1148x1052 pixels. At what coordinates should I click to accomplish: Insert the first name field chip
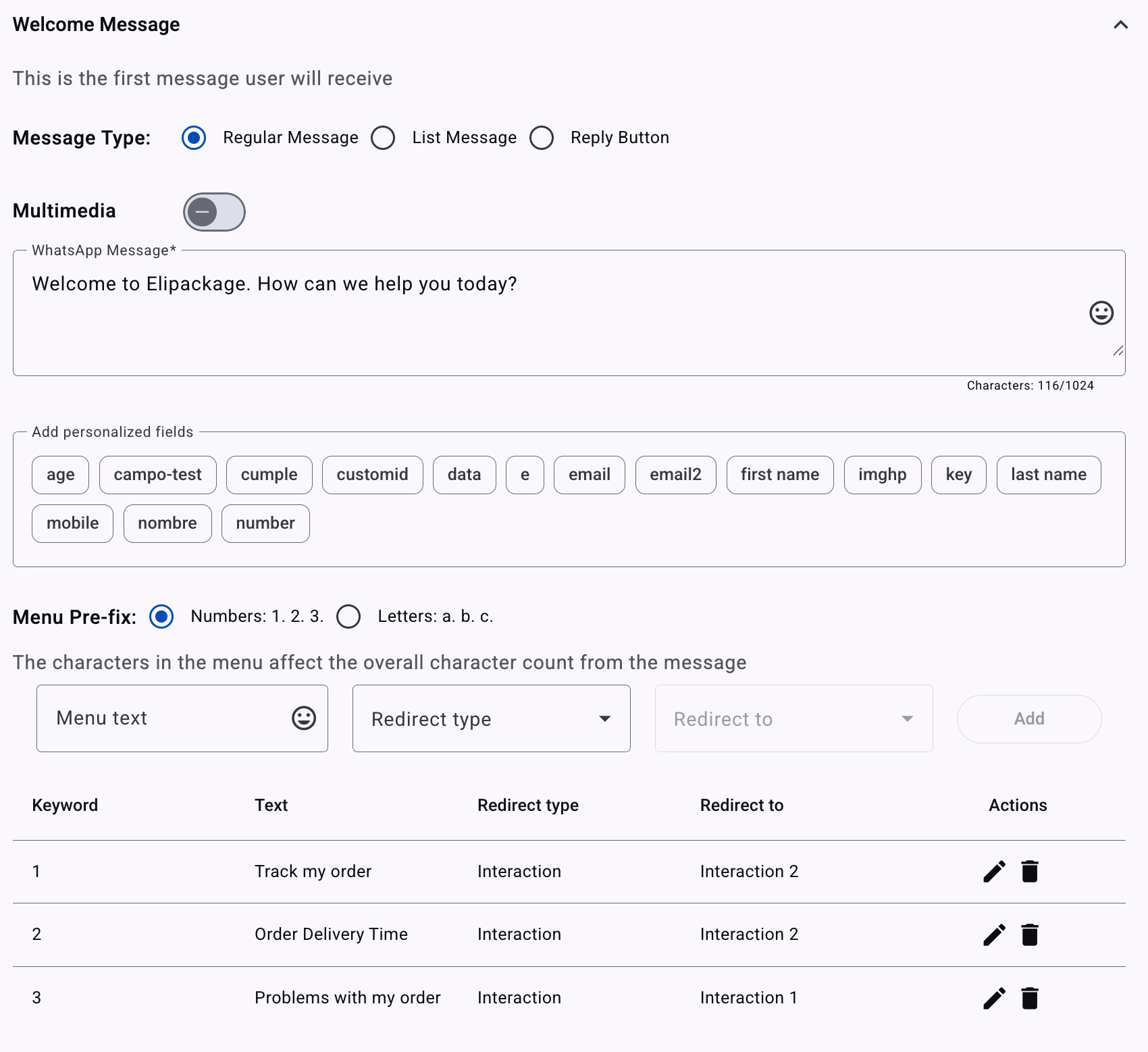click(780, 475)
